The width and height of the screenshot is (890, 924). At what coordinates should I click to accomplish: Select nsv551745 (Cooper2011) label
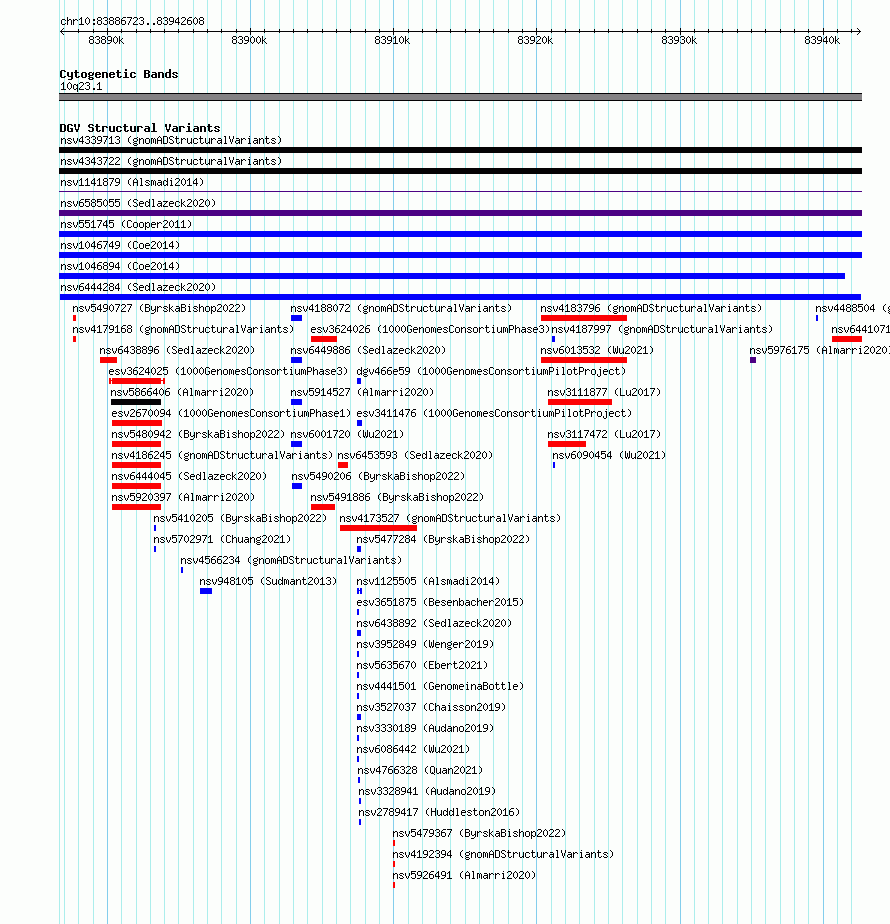pyautogui.click(x=126, y=225)
